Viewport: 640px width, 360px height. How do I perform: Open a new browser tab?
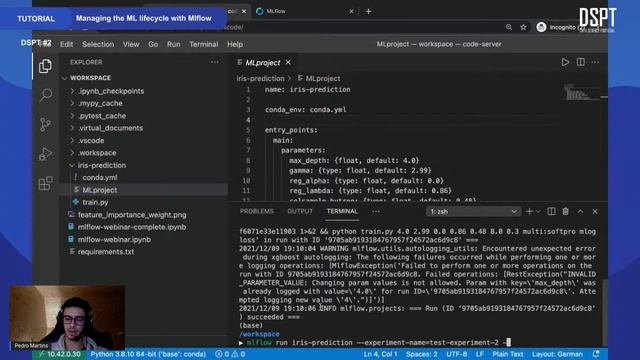pyautogui.click(x=368, y=11)
